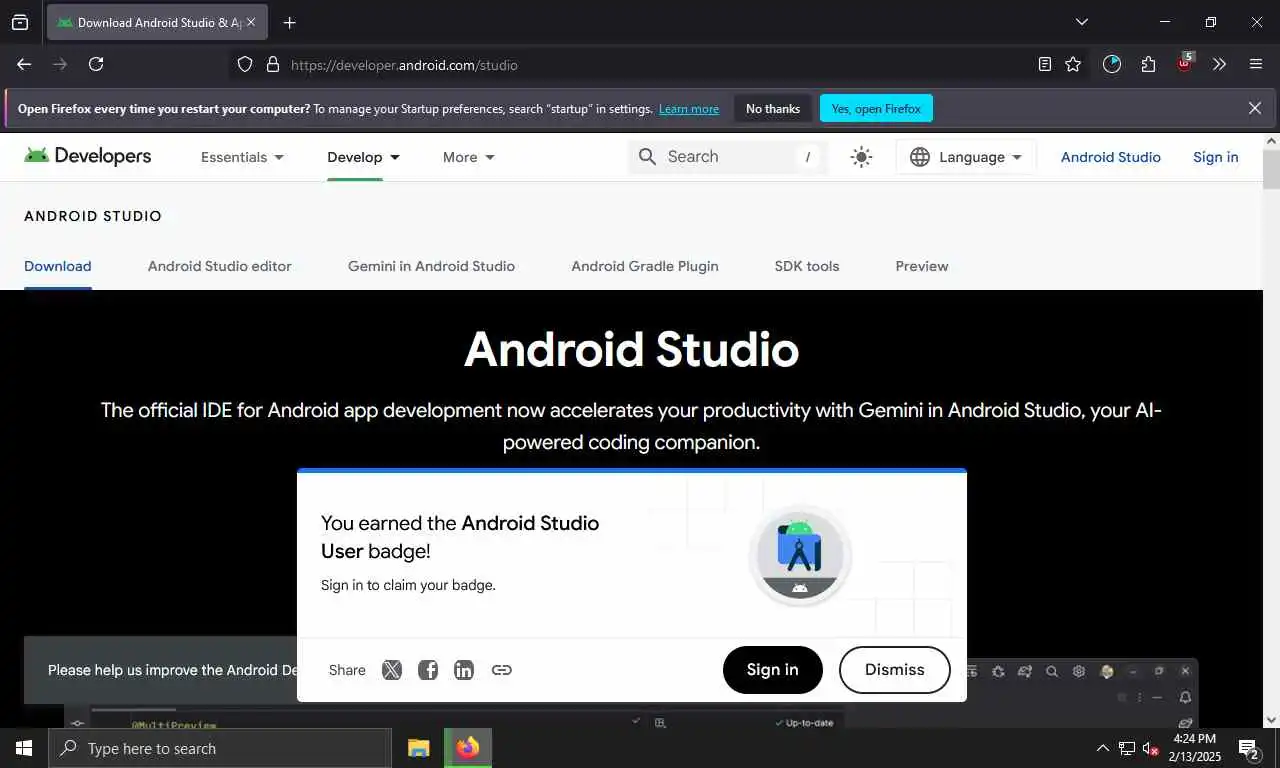Share the badge on Facebook
Screen dimensions: 1280x768
coord(428,670)
